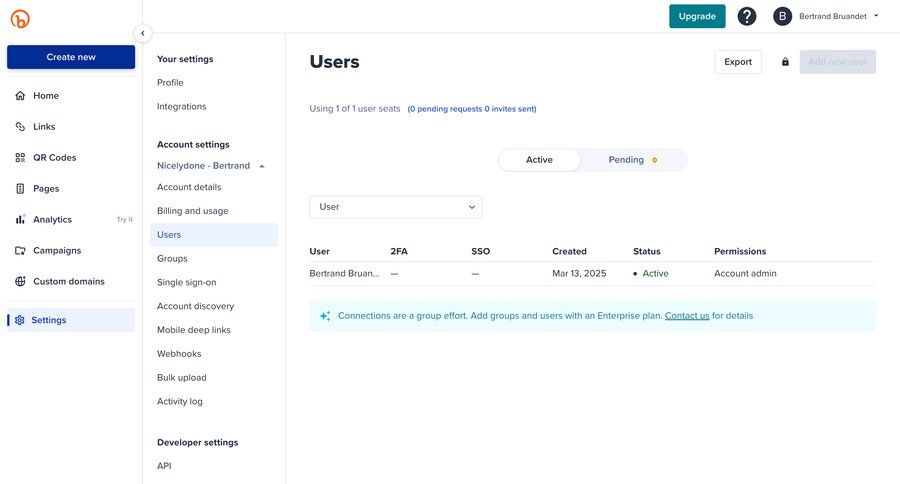View the Activity log
The image size is (900, 484).
click(x=180, y=401)
